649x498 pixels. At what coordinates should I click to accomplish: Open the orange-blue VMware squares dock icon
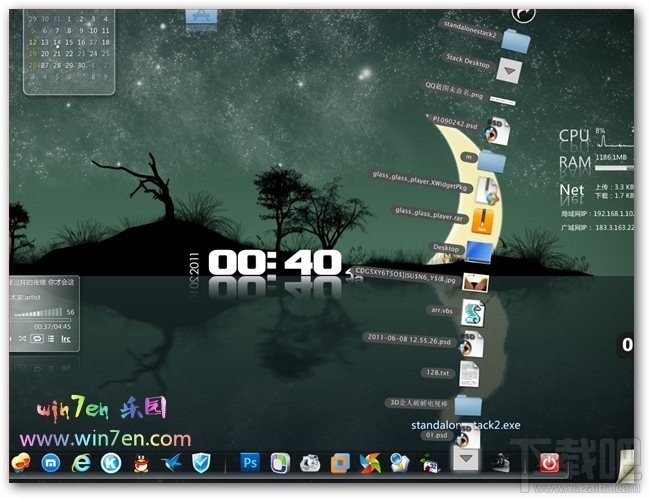(340, 463)
